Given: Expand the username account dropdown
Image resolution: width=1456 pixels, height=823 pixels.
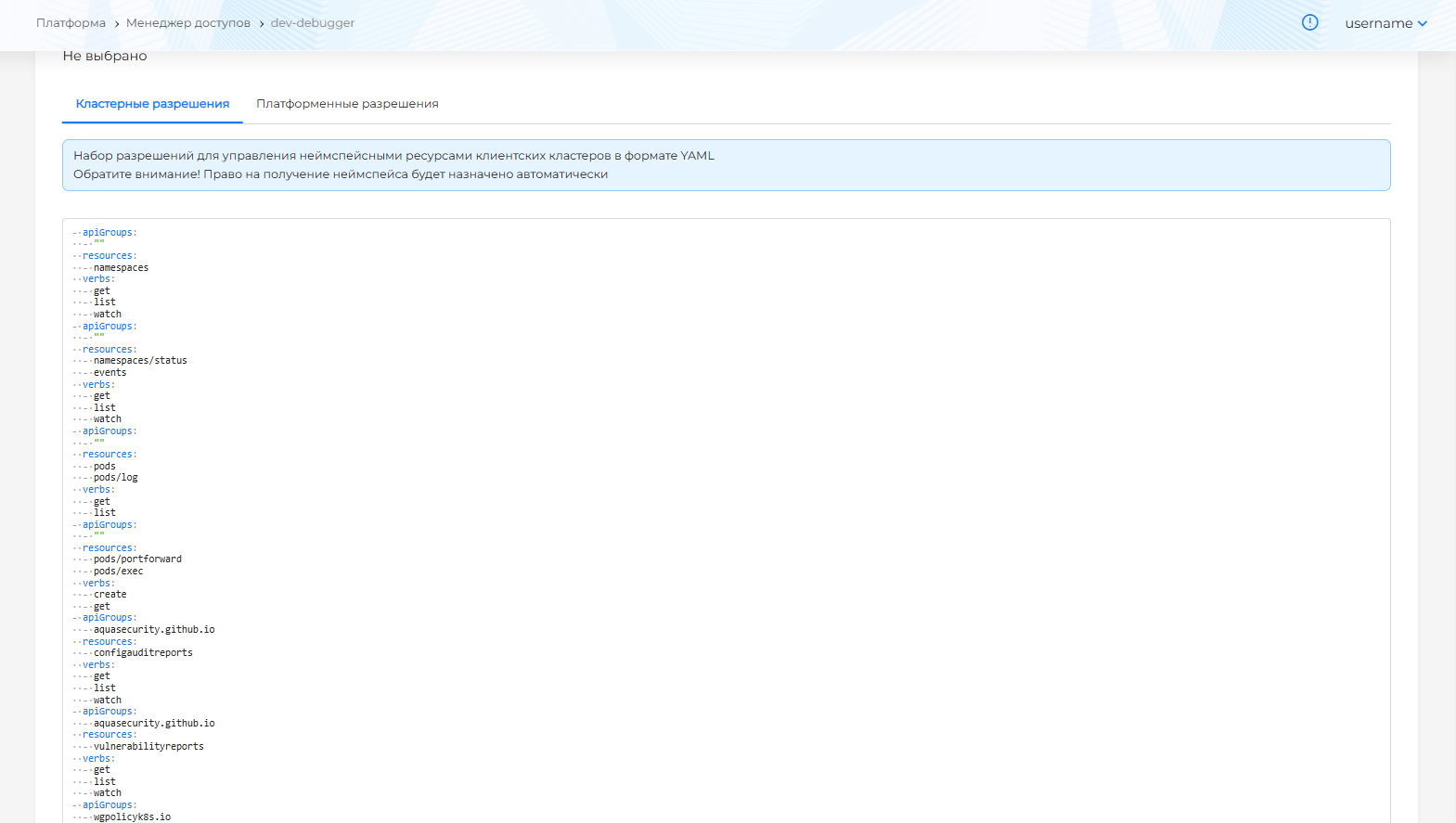Looking at the screenshot, I should pos(1385,23).
